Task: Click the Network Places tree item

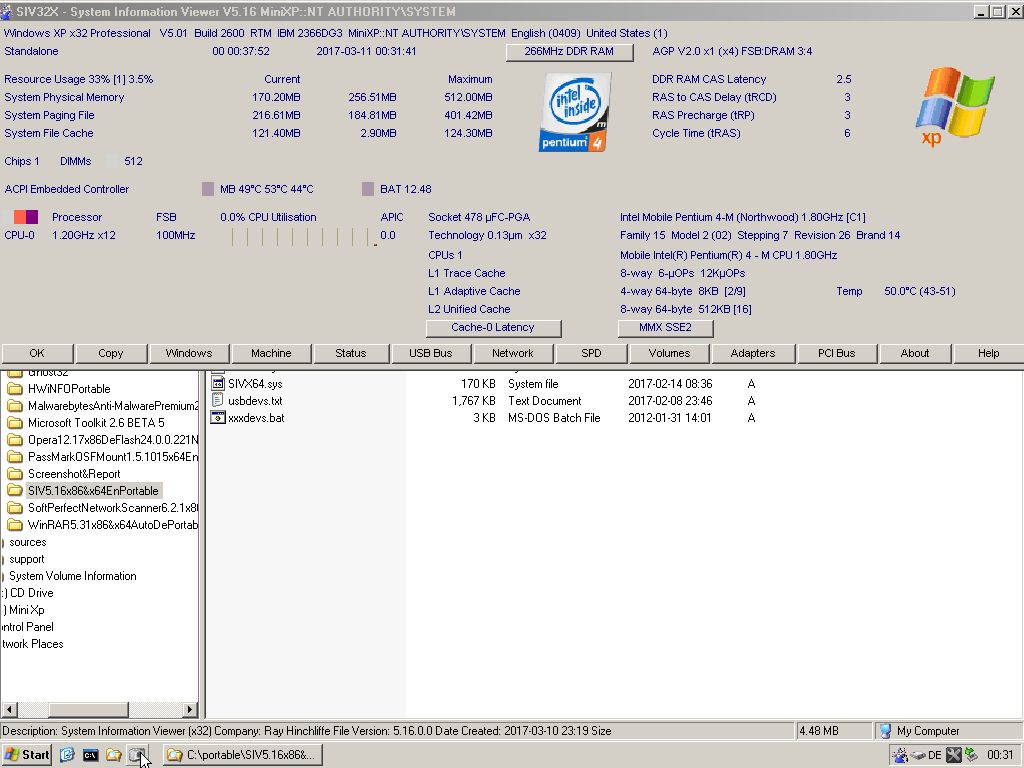Action: [x=33, y=644]
